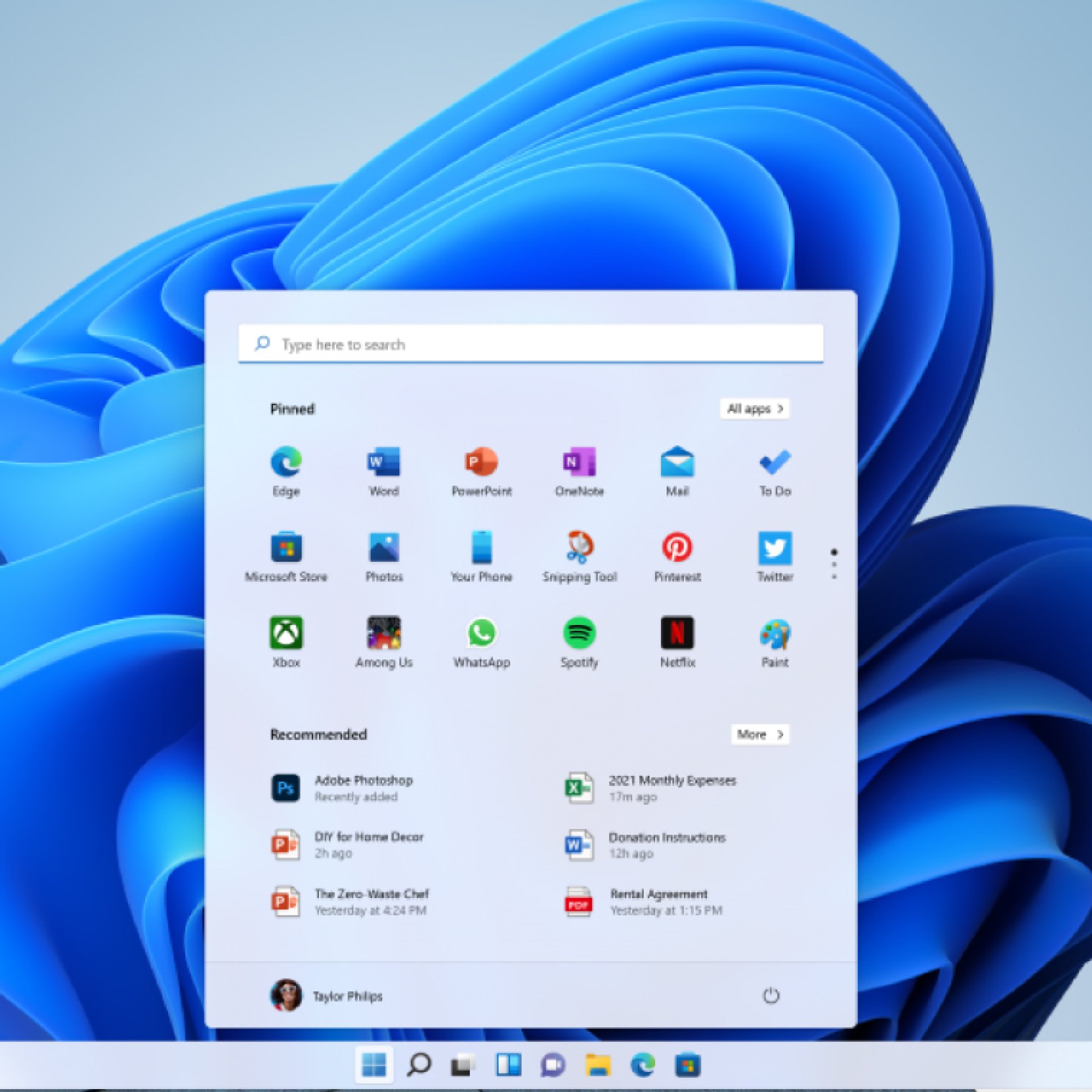1092x1092 pixels.
Task: Open the Xbox app
Action: pyautogui.click(x=286, y=632)
